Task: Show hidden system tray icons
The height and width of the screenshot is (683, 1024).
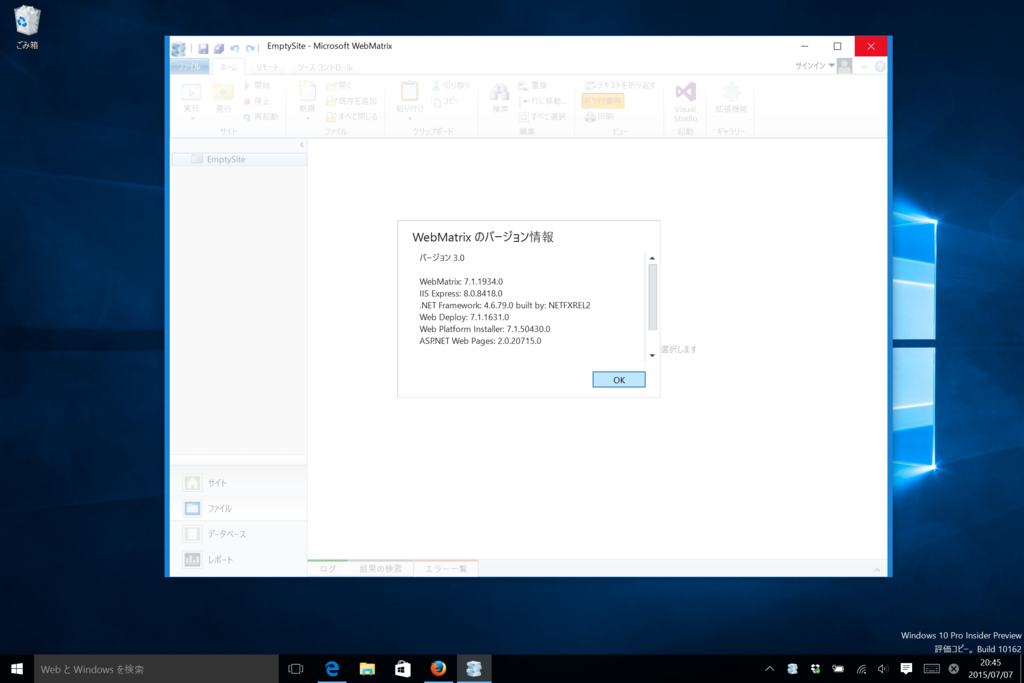Action: 769,669
